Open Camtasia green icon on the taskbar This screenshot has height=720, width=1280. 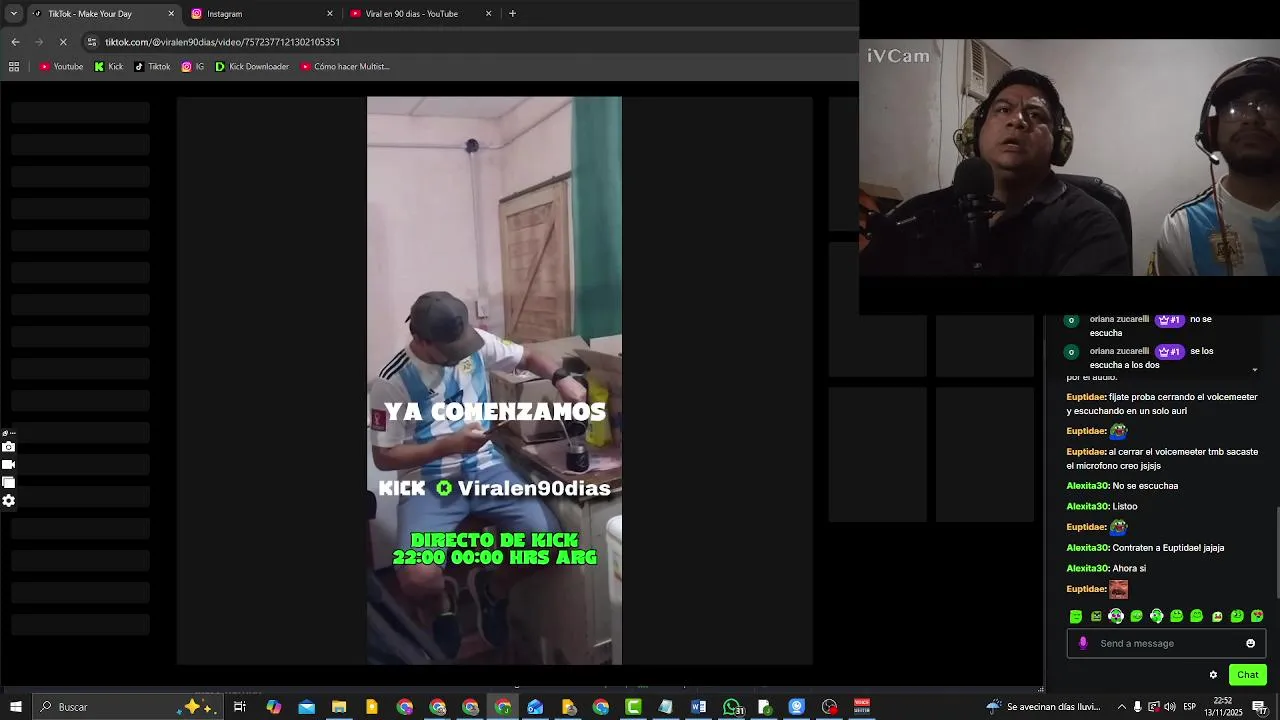633,707
